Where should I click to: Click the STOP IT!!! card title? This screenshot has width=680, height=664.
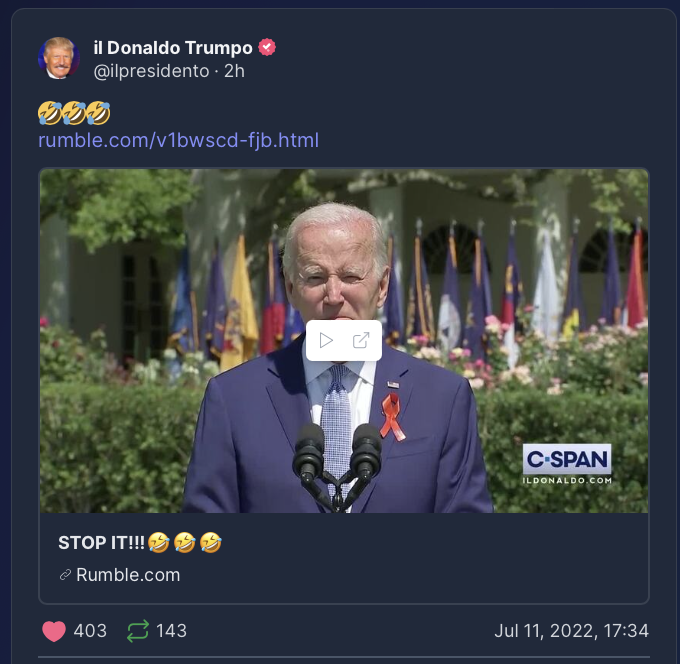pos(101,543)
